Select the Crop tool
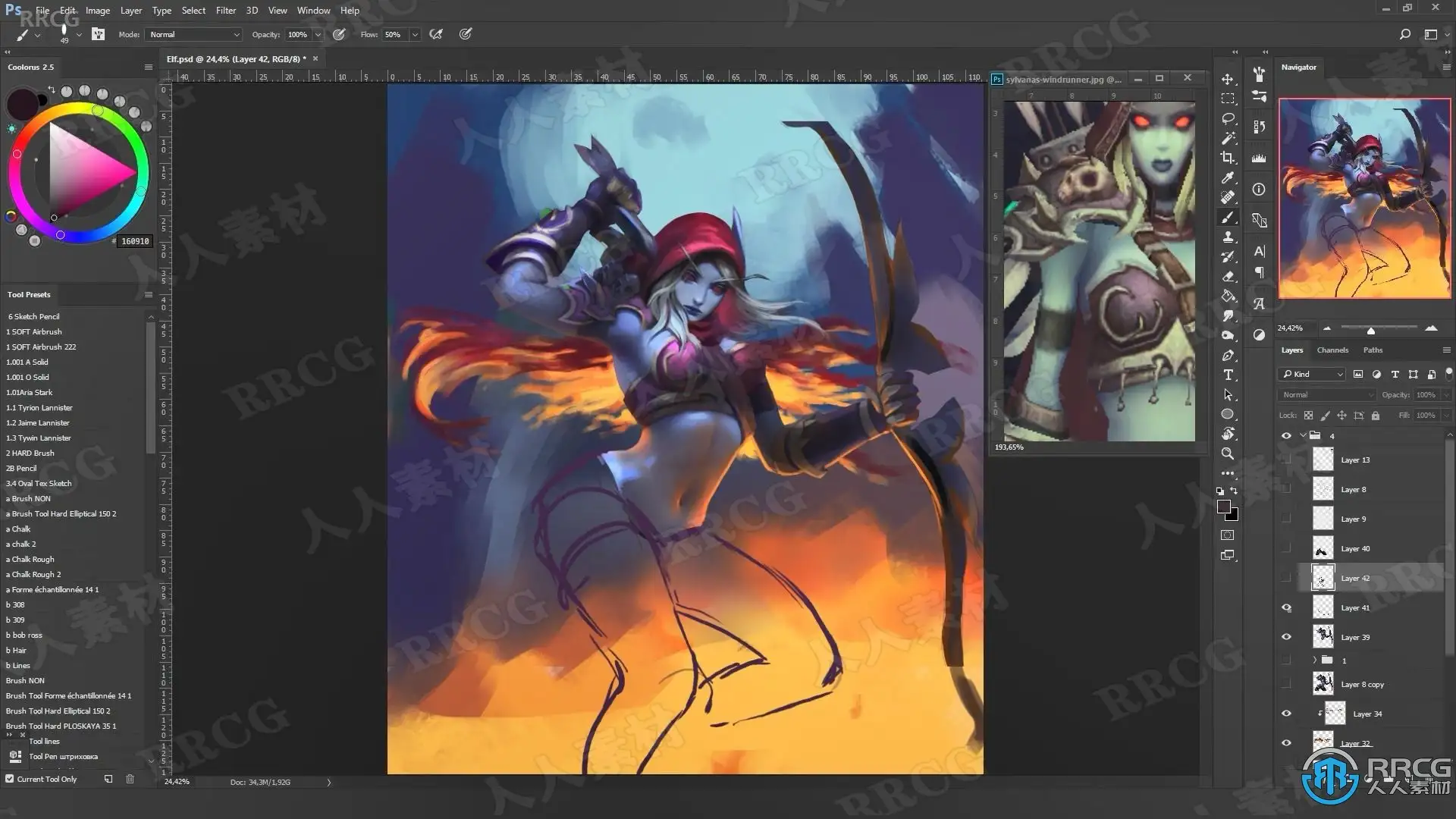 1228,158
